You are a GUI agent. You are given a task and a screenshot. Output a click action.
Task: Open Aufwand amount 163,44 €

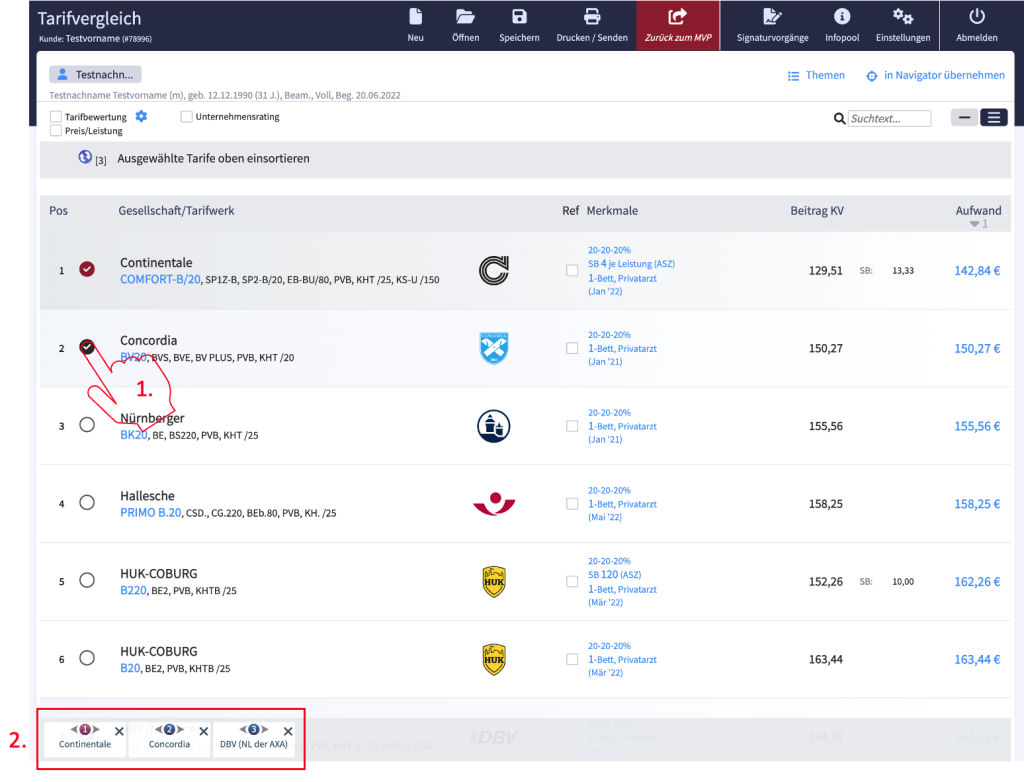click(977, 659)
